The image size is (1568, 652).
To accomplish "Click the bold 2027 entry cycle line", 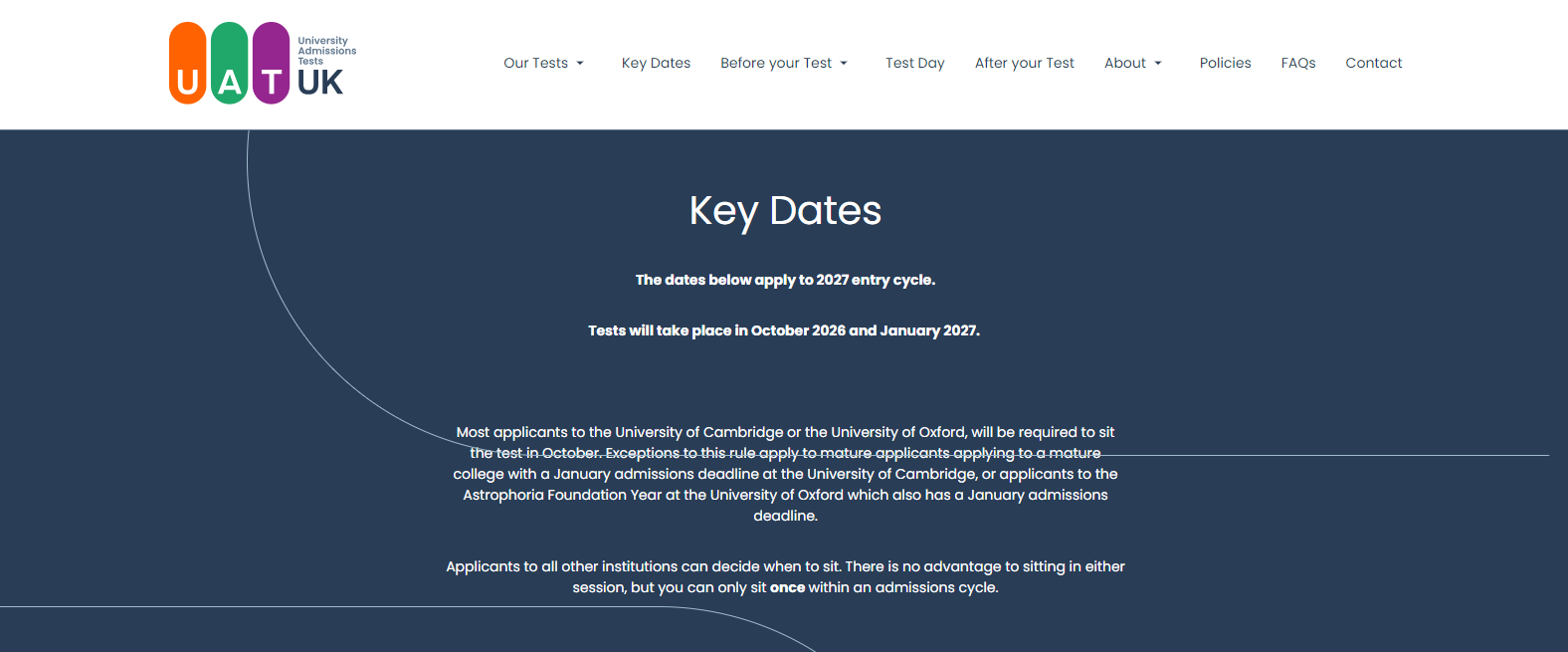I will click(785, 280).
